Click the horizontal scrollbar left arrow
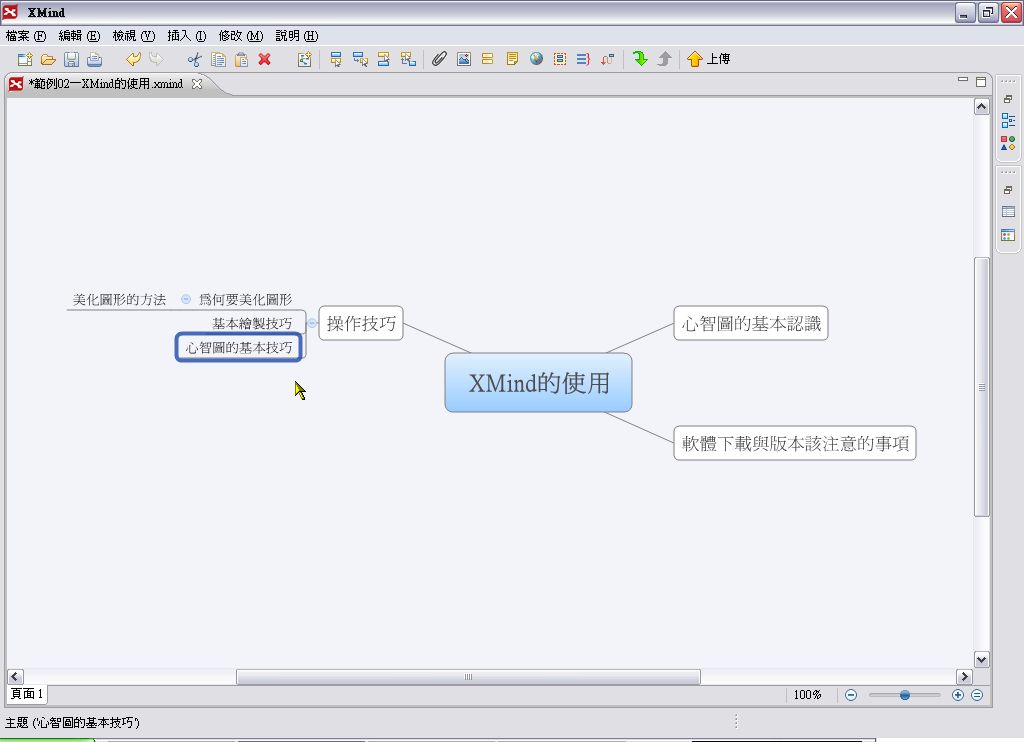The image size is (1024, 742). click(x=15, y=677)
